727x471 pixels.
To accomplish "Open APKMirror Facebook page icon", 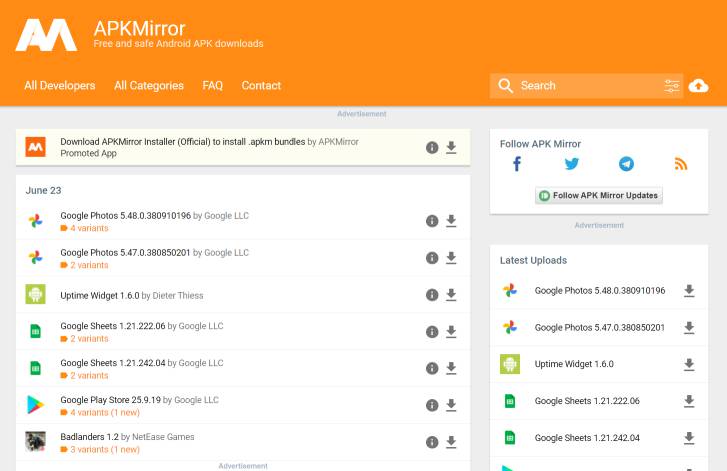I will tap(517, 164).
